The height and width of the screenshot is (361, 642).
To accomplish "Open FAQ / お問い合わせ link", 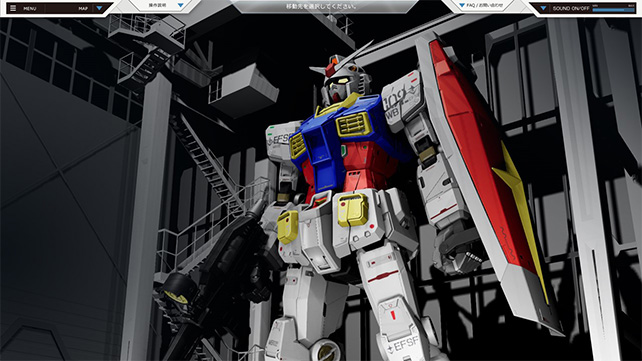I will [485, 5].
